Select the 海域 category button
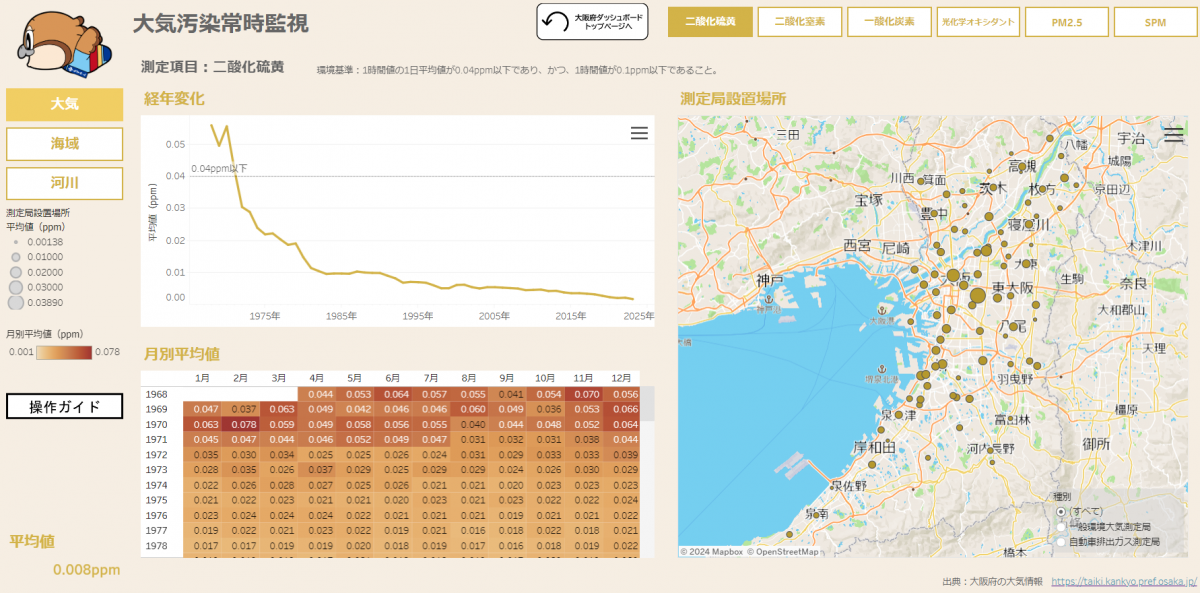Viewport: 1200px width, 593px height. 65,144
